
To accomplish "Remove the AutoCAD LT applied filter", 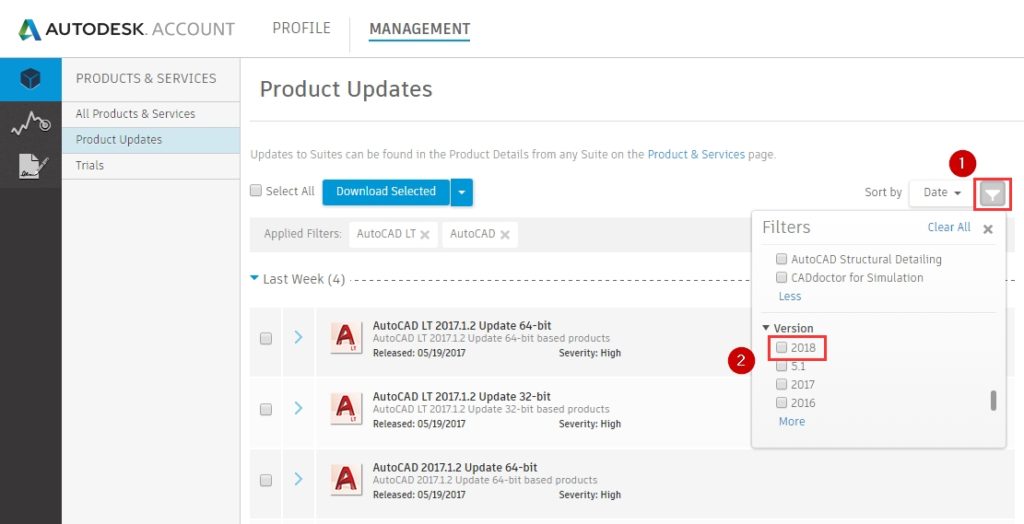I will point(425,235).
